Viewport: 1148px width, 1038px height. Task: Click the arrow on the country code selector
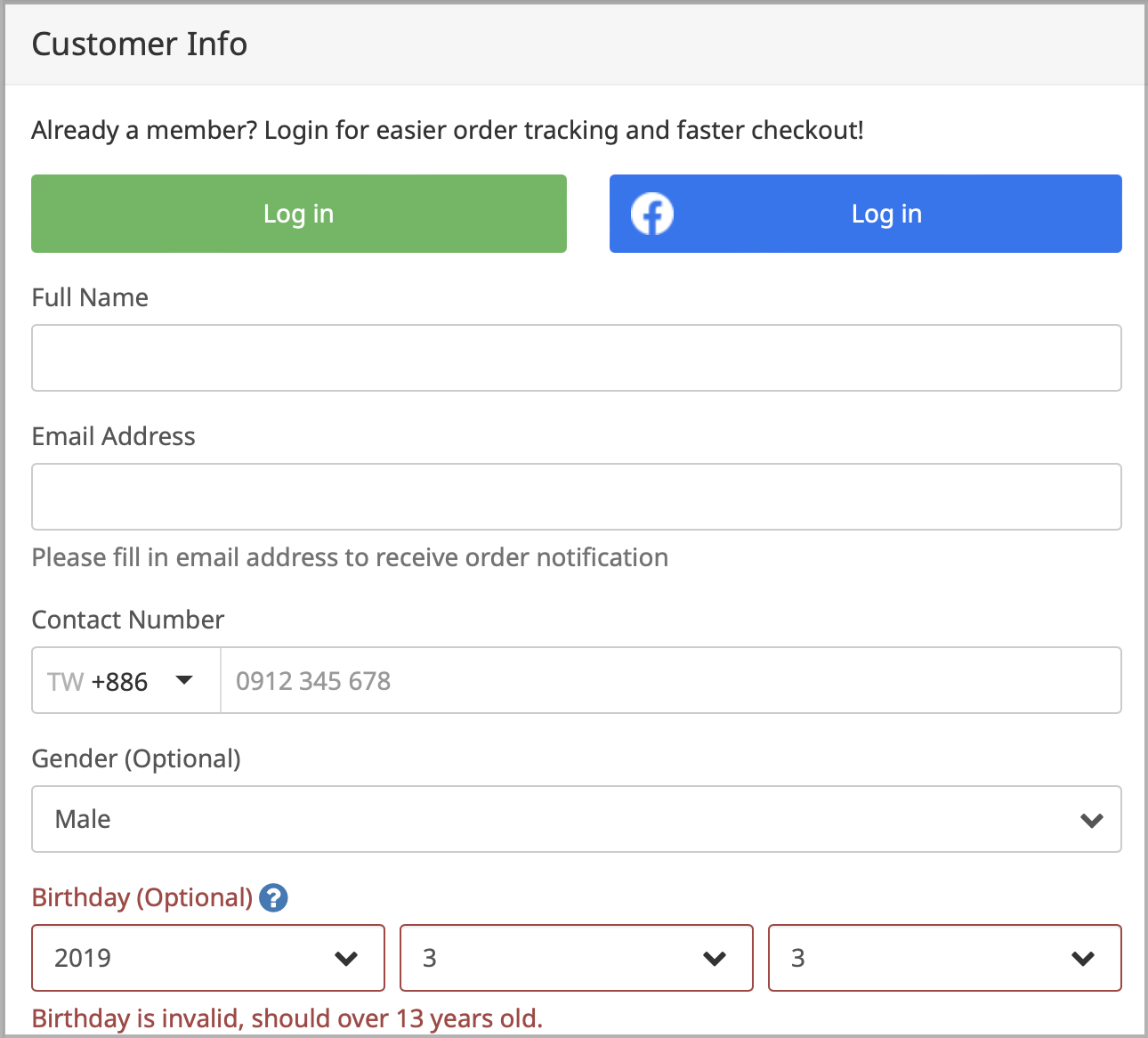click(x=184, y=680)
